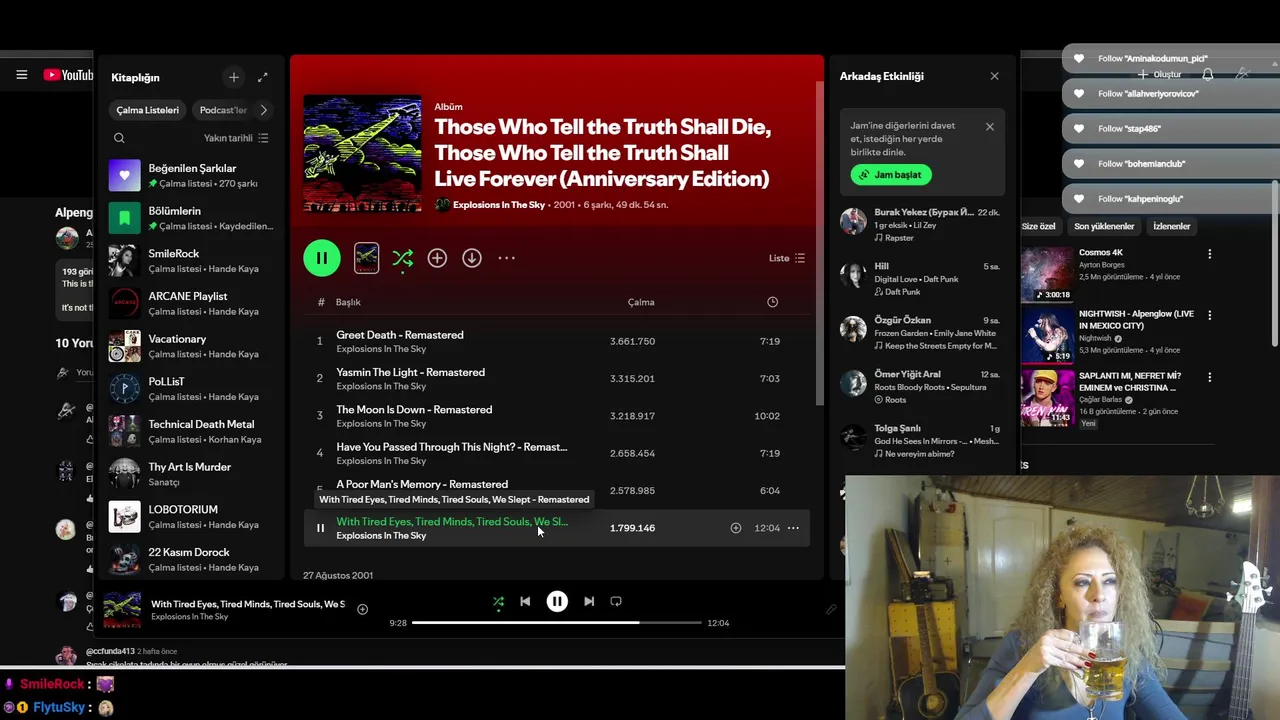Screen dimensions: 1280x720
Task: Open album more options menu
Action: [x=507, y=258]
